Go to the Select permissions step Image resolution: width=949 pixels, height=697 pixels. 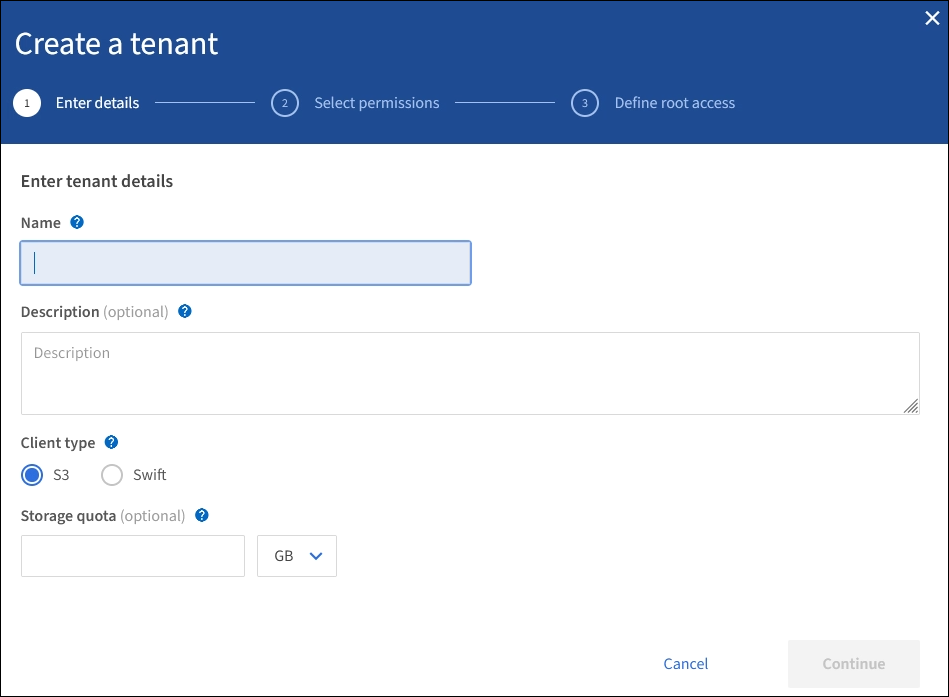click(x=376, y=103)
